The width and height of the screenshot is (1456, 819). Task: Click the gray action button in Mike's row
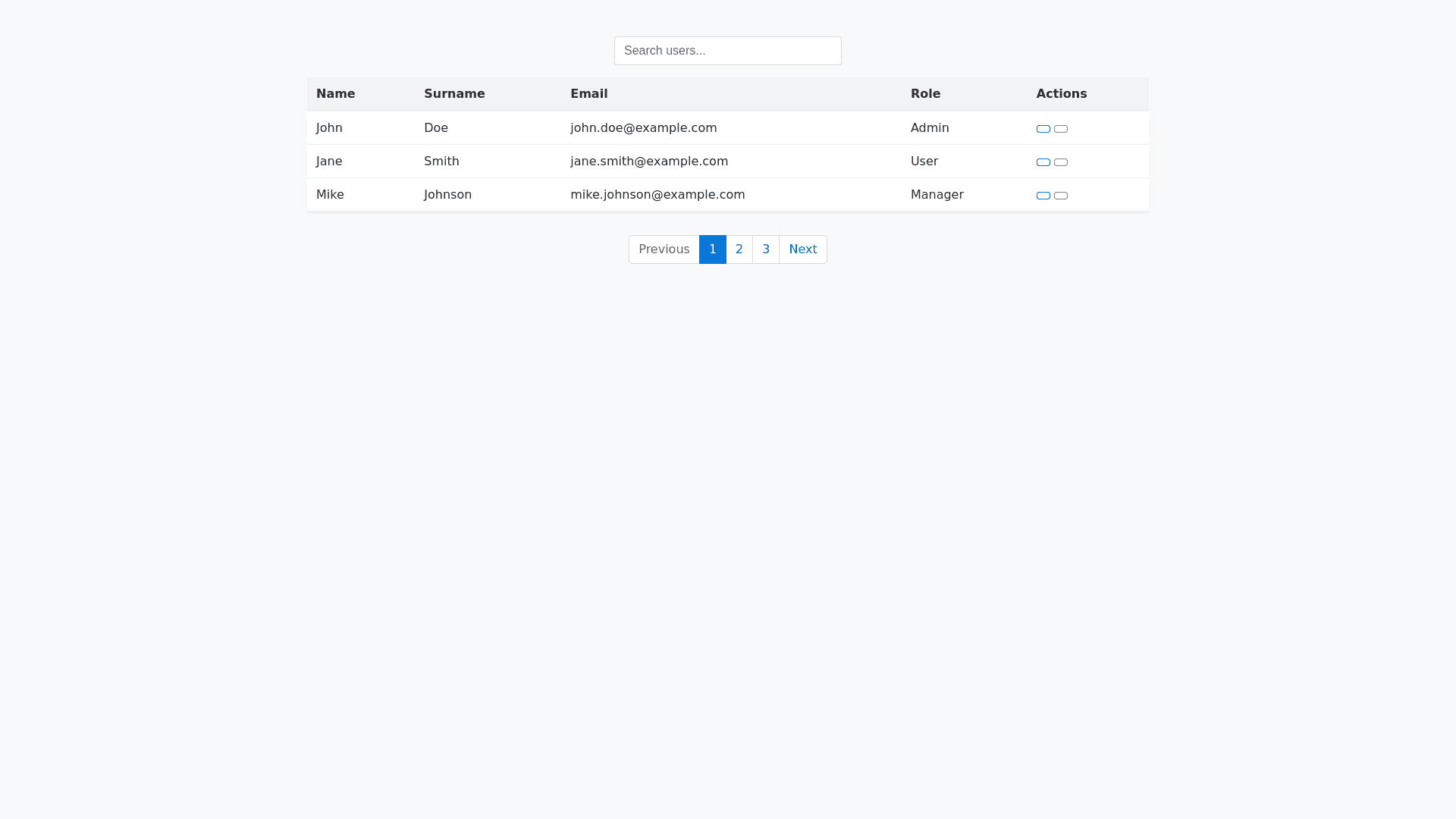tap(1061, 196)
